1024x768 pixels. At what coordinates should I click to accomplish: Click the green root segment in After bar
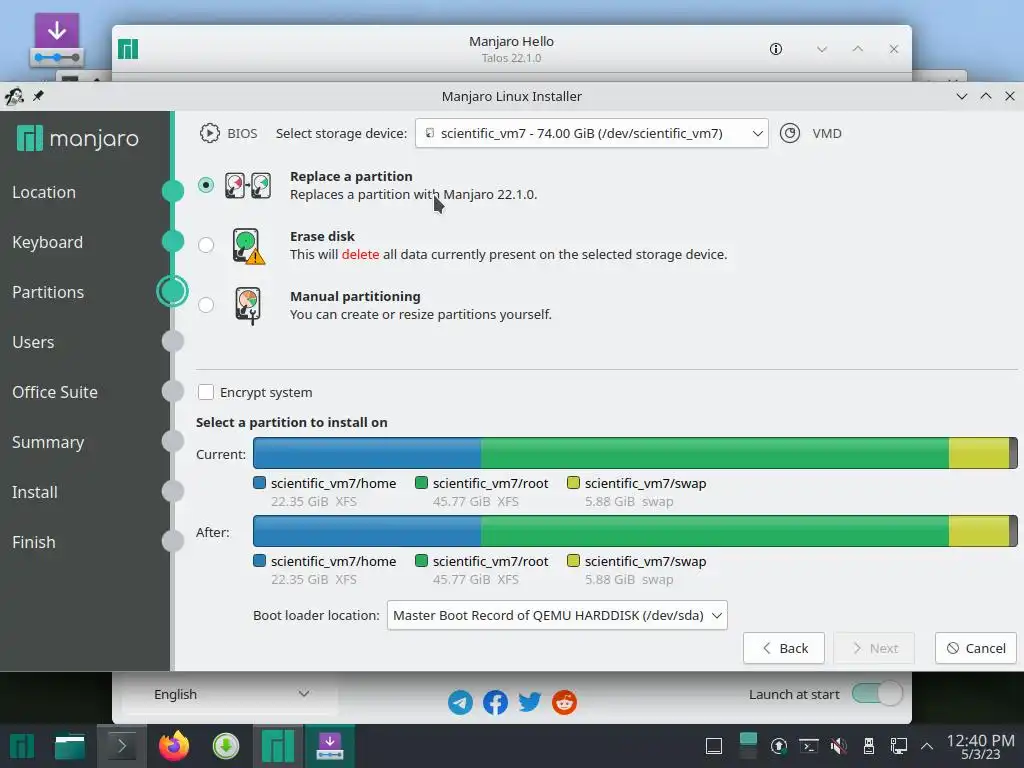tap(715, 531)
